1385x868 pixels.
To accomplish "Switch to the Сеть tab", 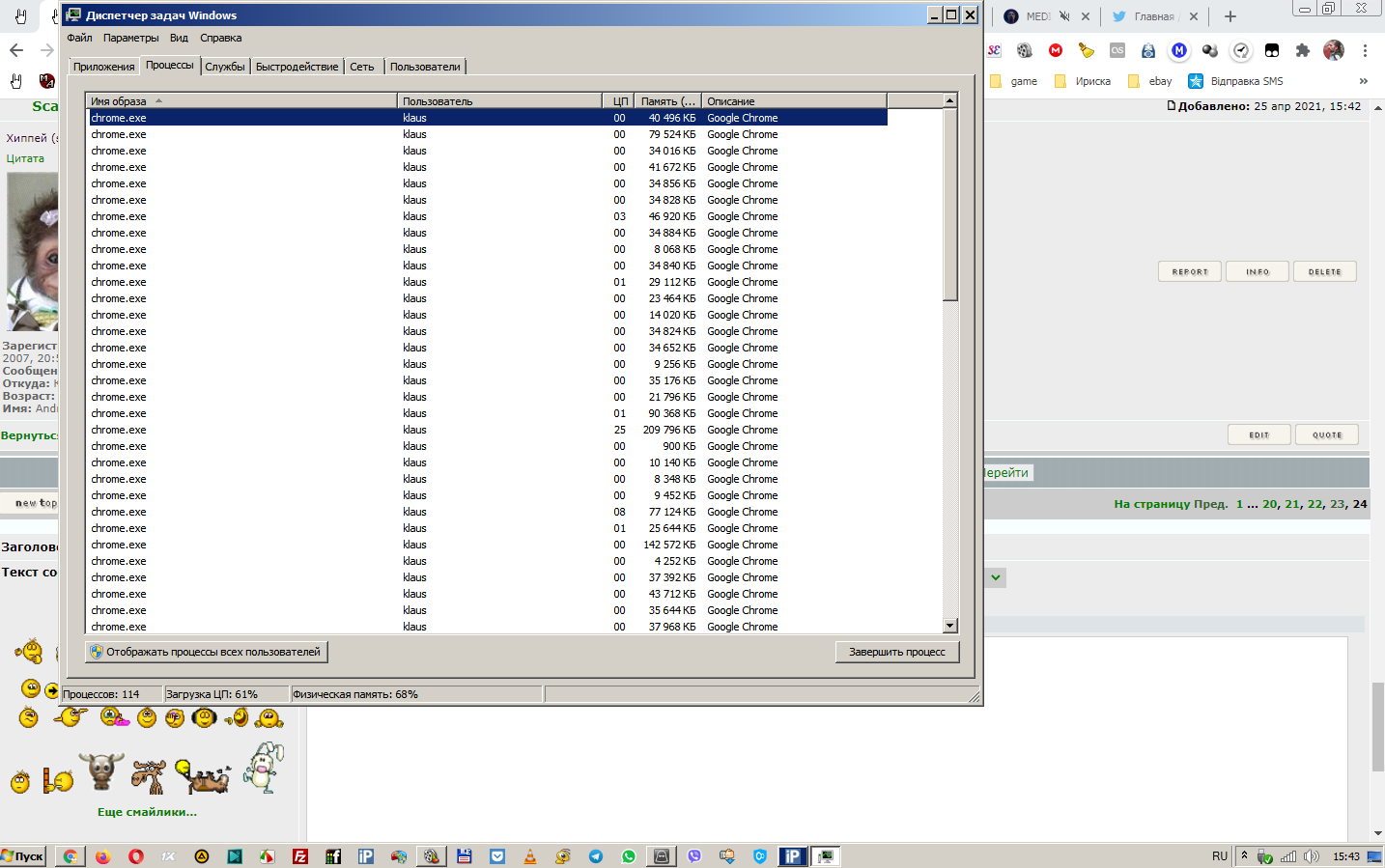I will 362,67.
